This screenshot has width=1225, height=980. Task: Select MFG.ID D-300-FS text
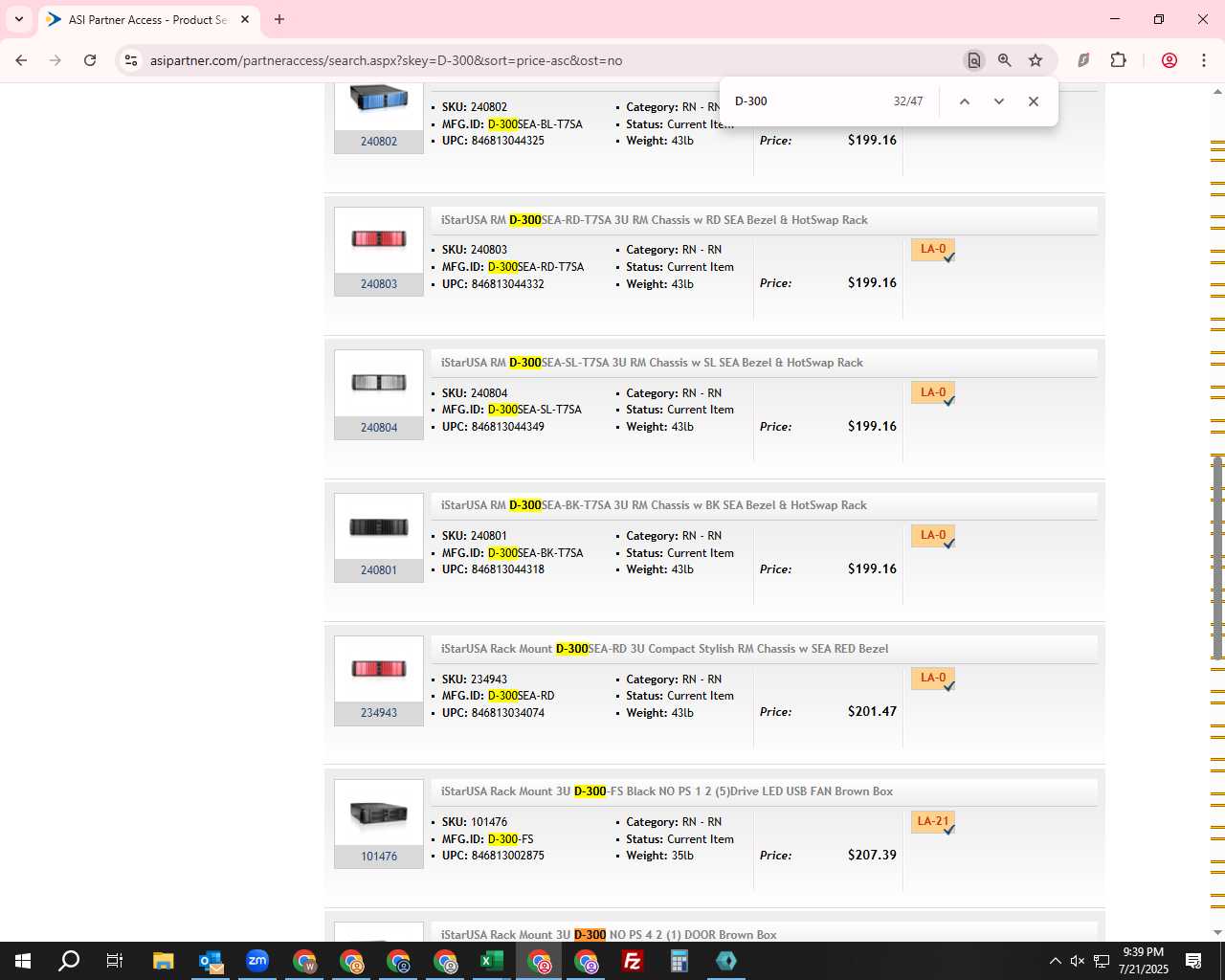click(511, 839)
